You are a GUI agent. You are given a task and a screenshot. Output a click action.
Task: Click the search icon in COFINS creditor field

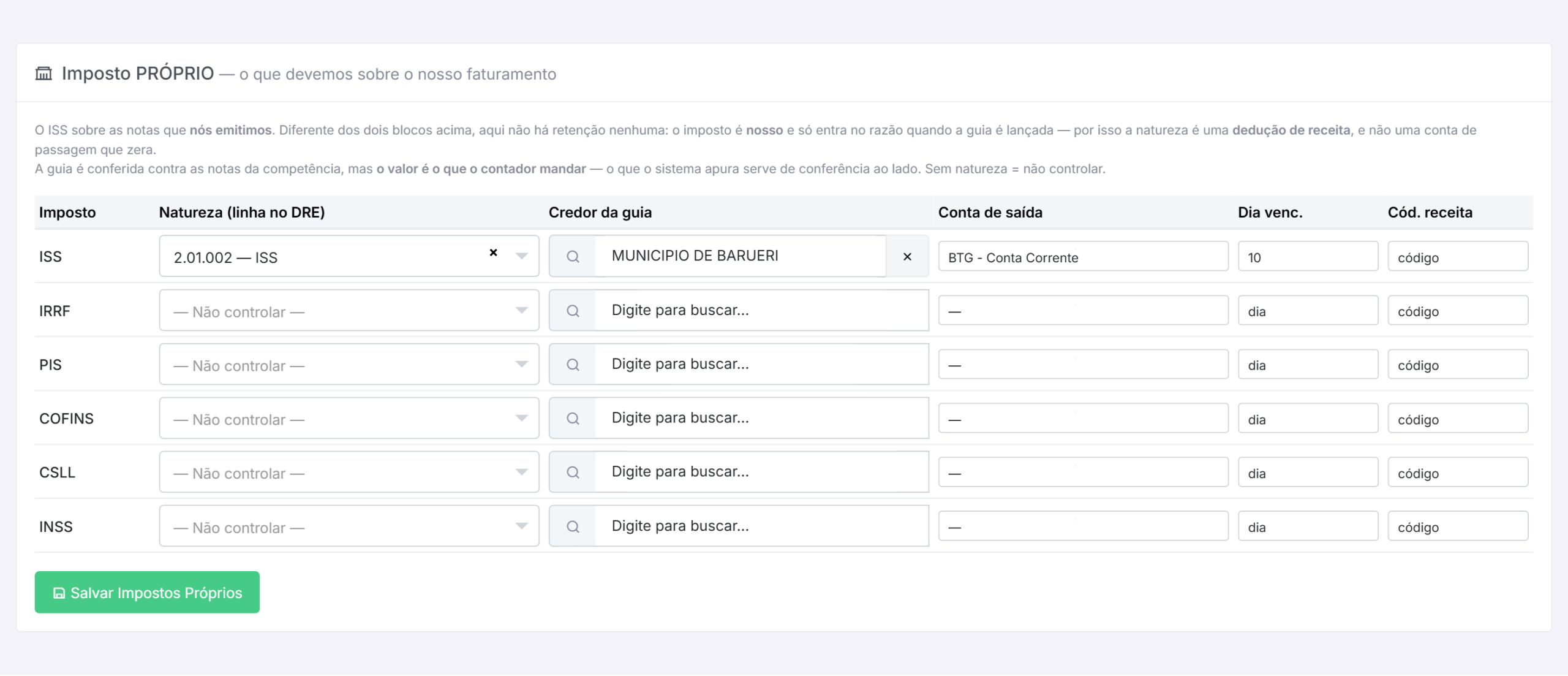point(573,419)
